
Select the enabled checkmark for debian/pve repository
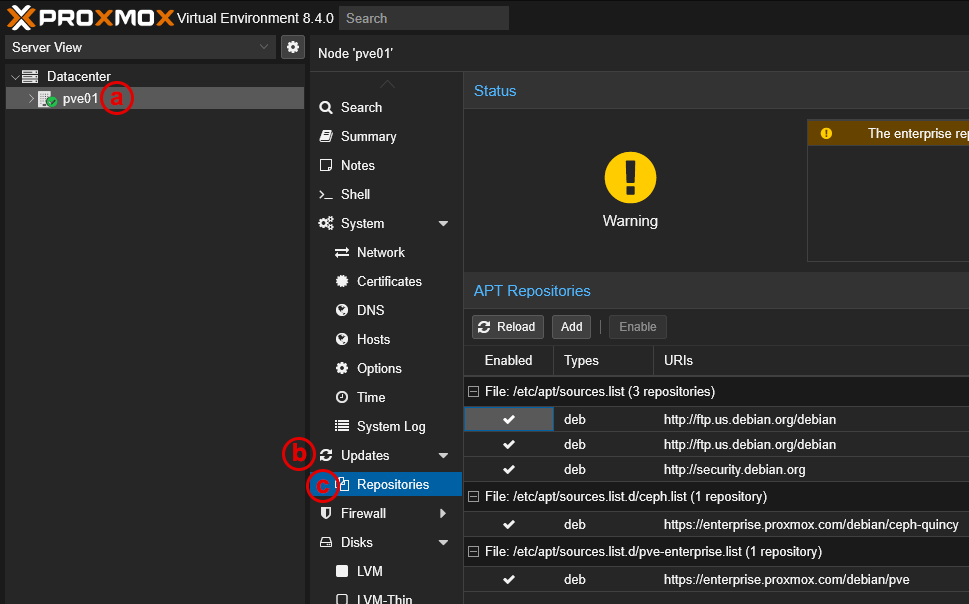click(x=508, y=579)
